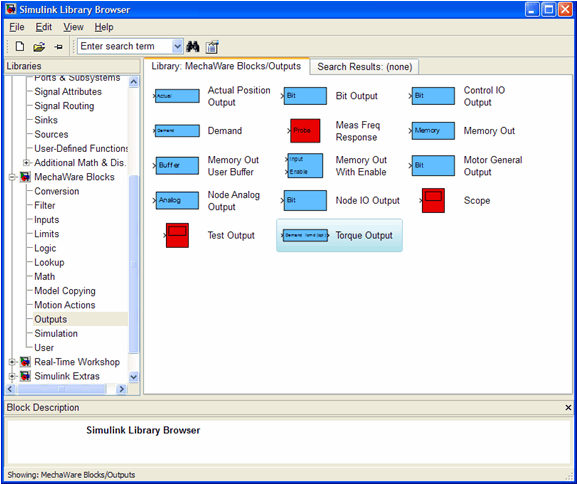
Task: Select Motion Actions in the tree
Action: tap(65, 305)
